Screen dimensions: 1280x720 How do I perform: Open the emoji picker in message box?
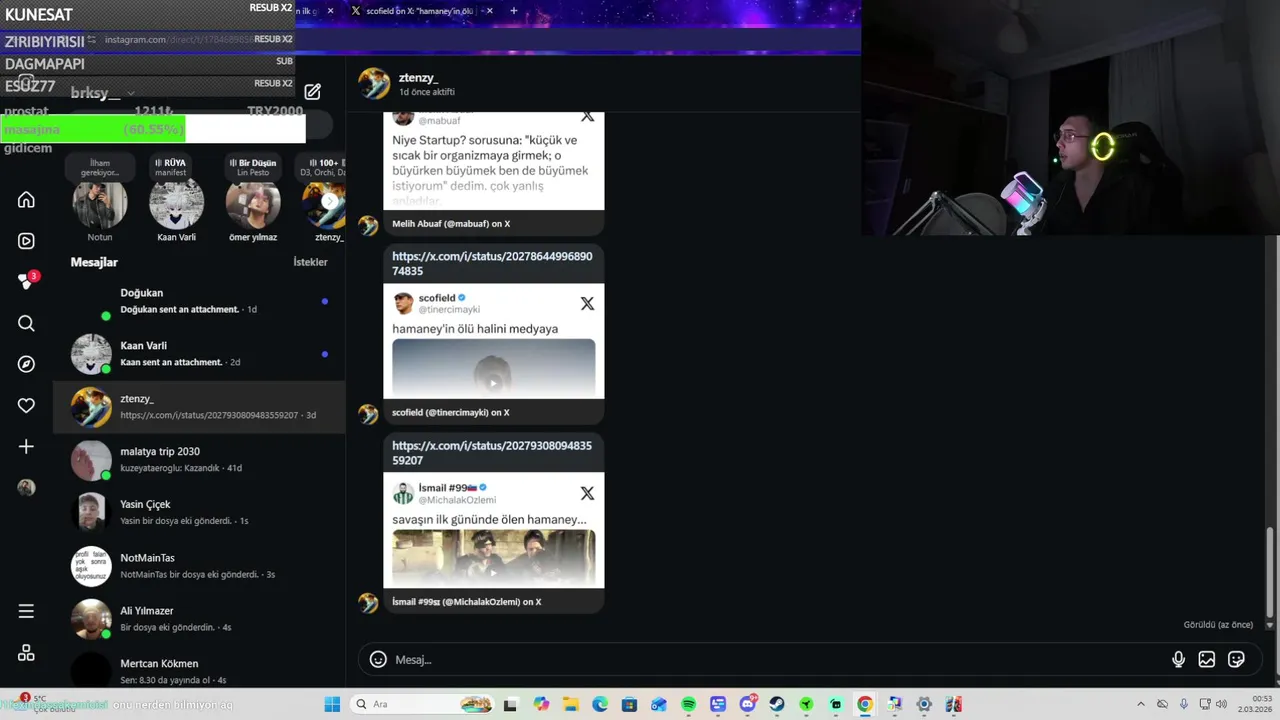[x=378, y=659]
